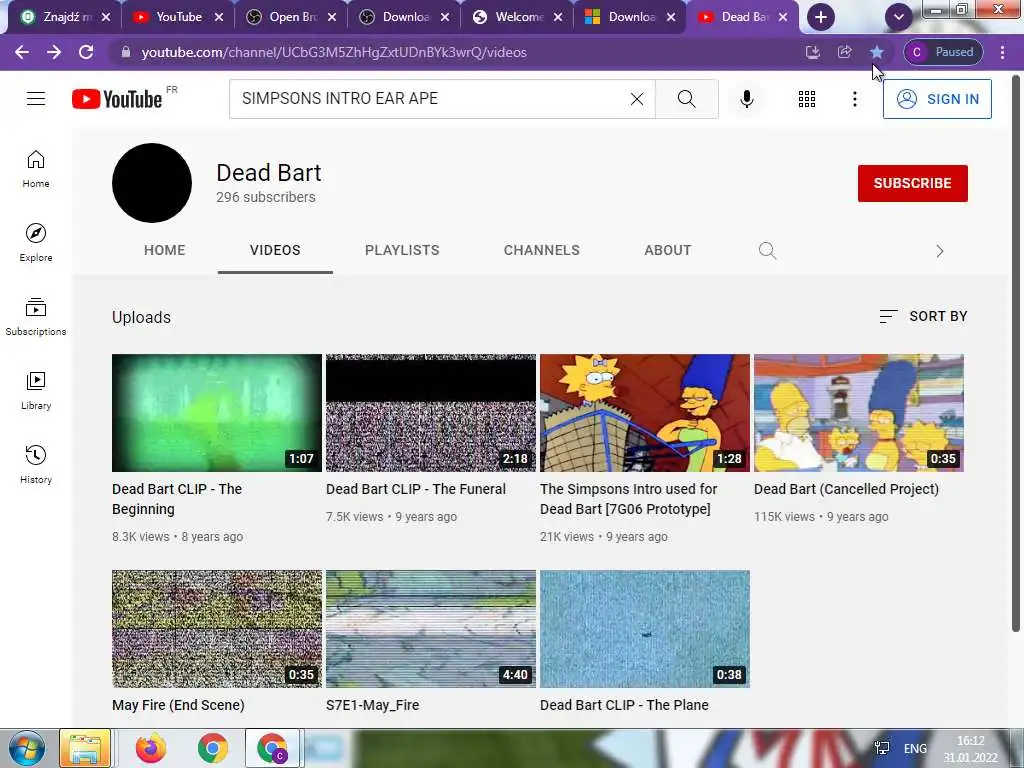Click the static 2:18 video thumbnail

click(431, 413)
